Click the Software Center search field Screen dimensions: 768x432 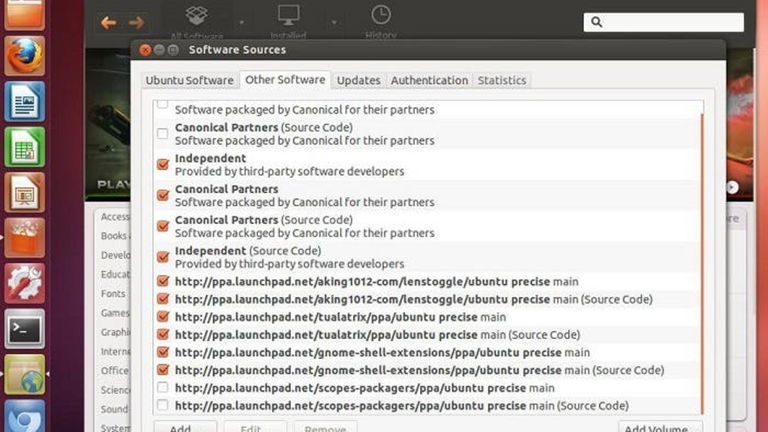click(663, 22)
